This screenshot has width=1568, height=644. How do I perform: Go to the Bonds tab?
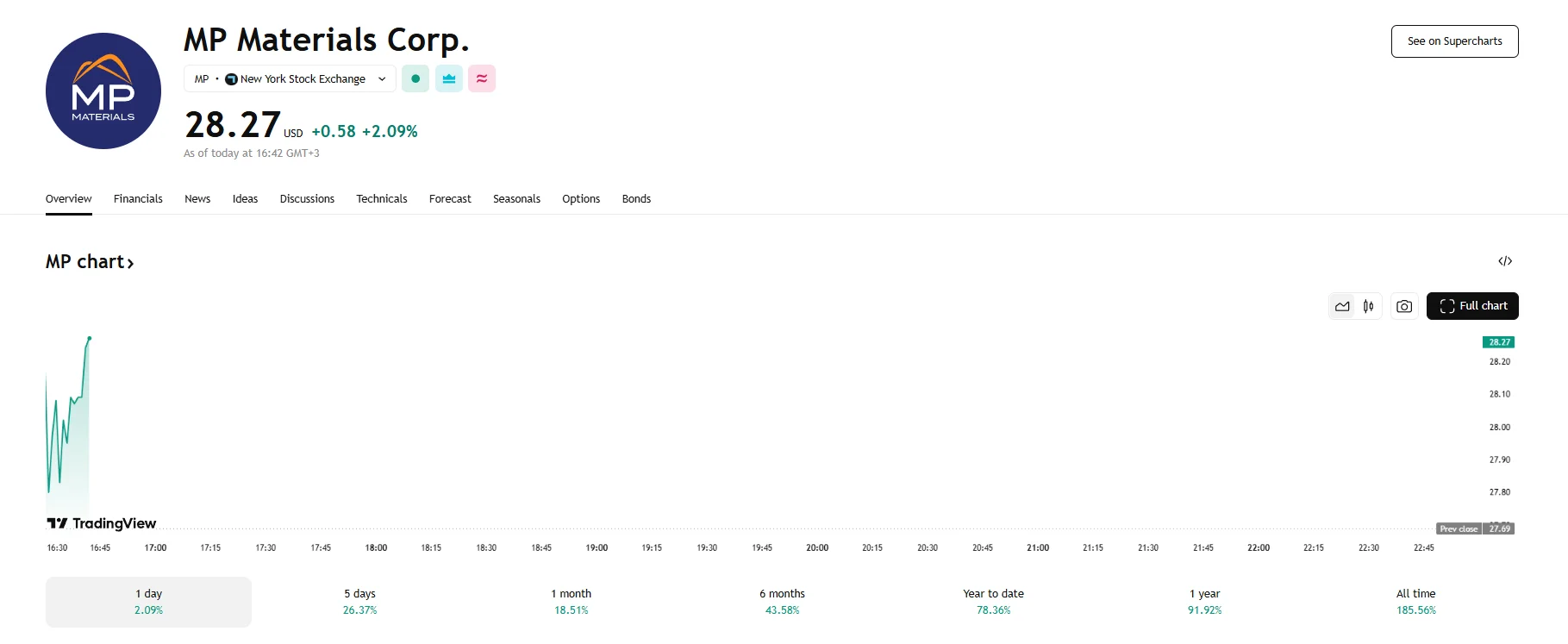click(636, 198)
